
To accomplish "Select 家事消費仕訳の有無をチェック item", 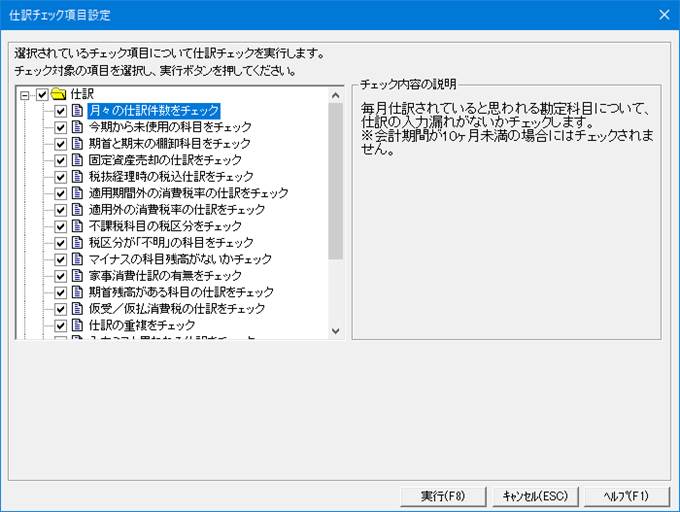I will (x=165, y=276).
